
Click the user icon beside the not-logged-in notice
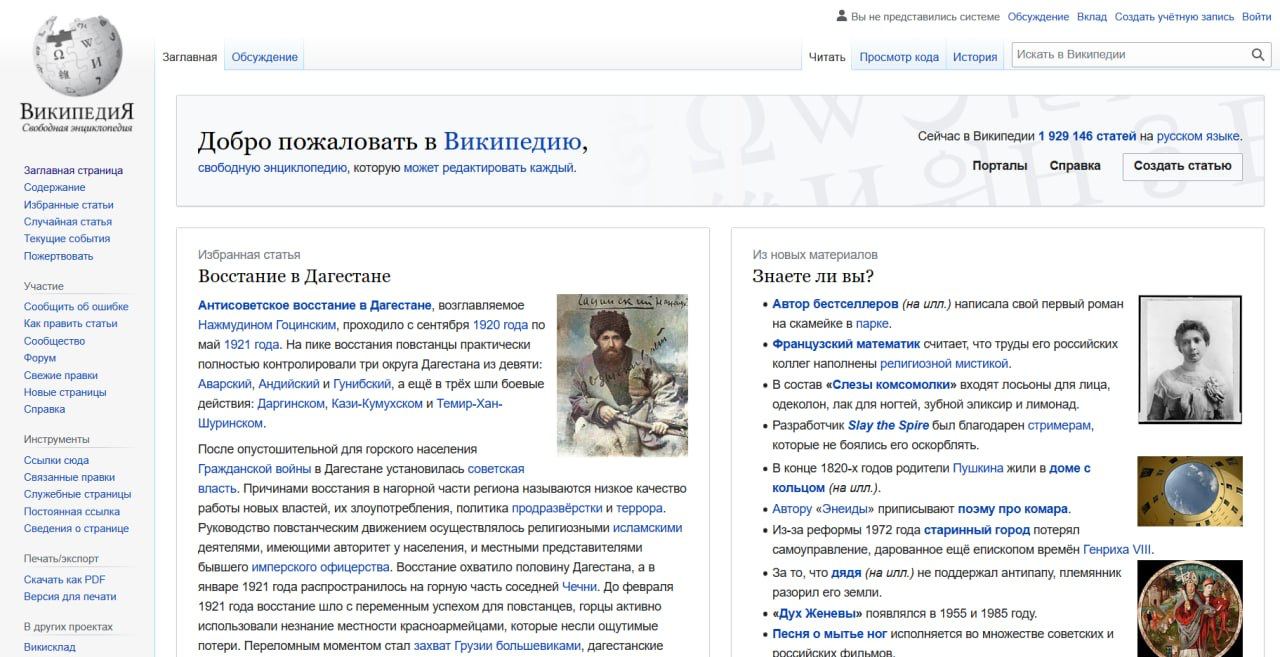click(842, 16)
